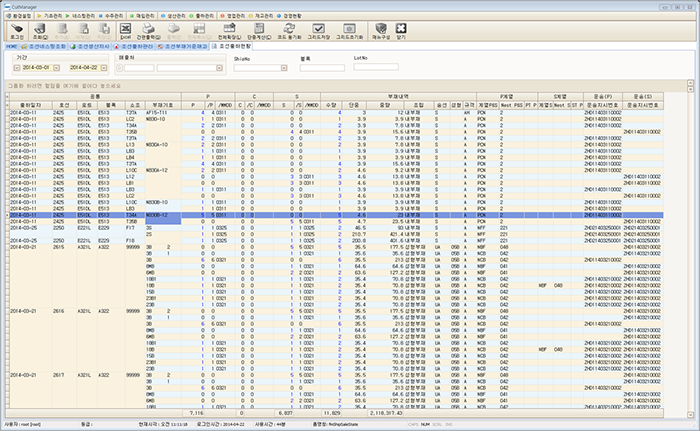The height and width of the screenshot is (431, 700).
Task: Click the 간편출력 quick print icon
Action: point(148,29)
